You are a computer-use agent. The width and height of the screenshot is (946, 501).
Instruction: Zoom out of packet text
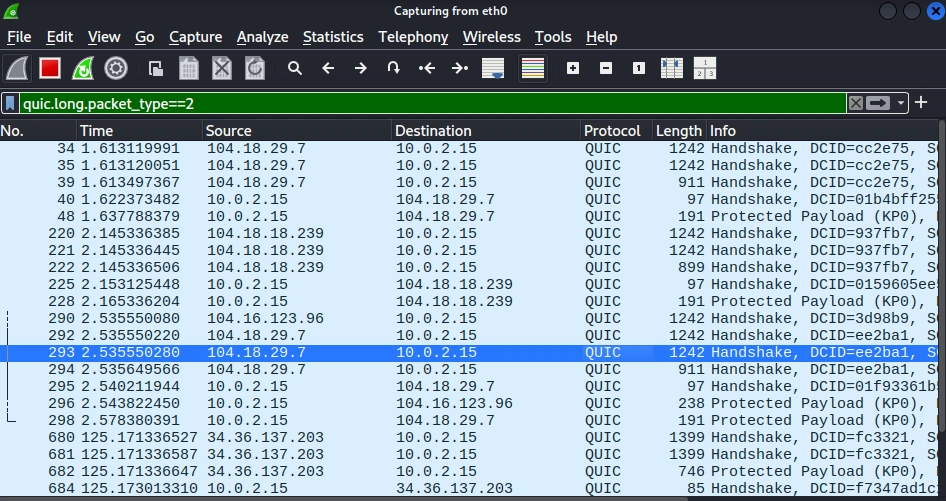point(606,68)
